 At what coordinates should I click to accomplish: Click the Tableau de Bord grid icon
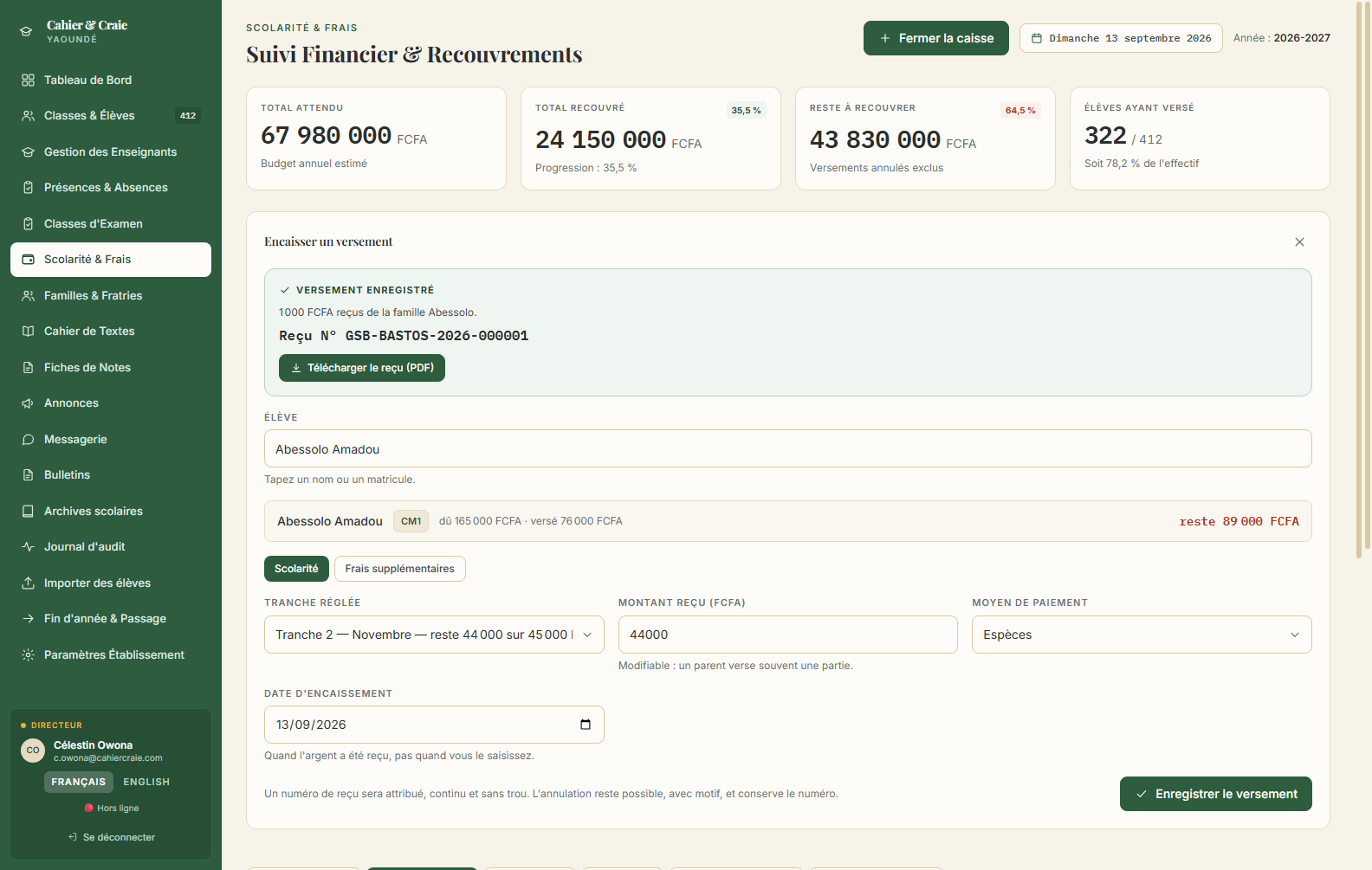point(28,81)
